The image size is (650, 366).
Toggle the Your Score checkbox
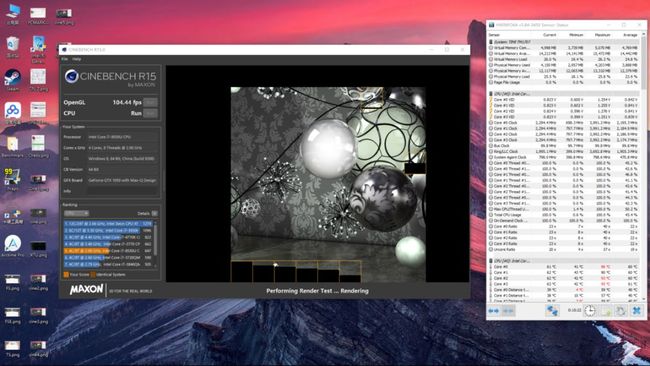[66, 274]
